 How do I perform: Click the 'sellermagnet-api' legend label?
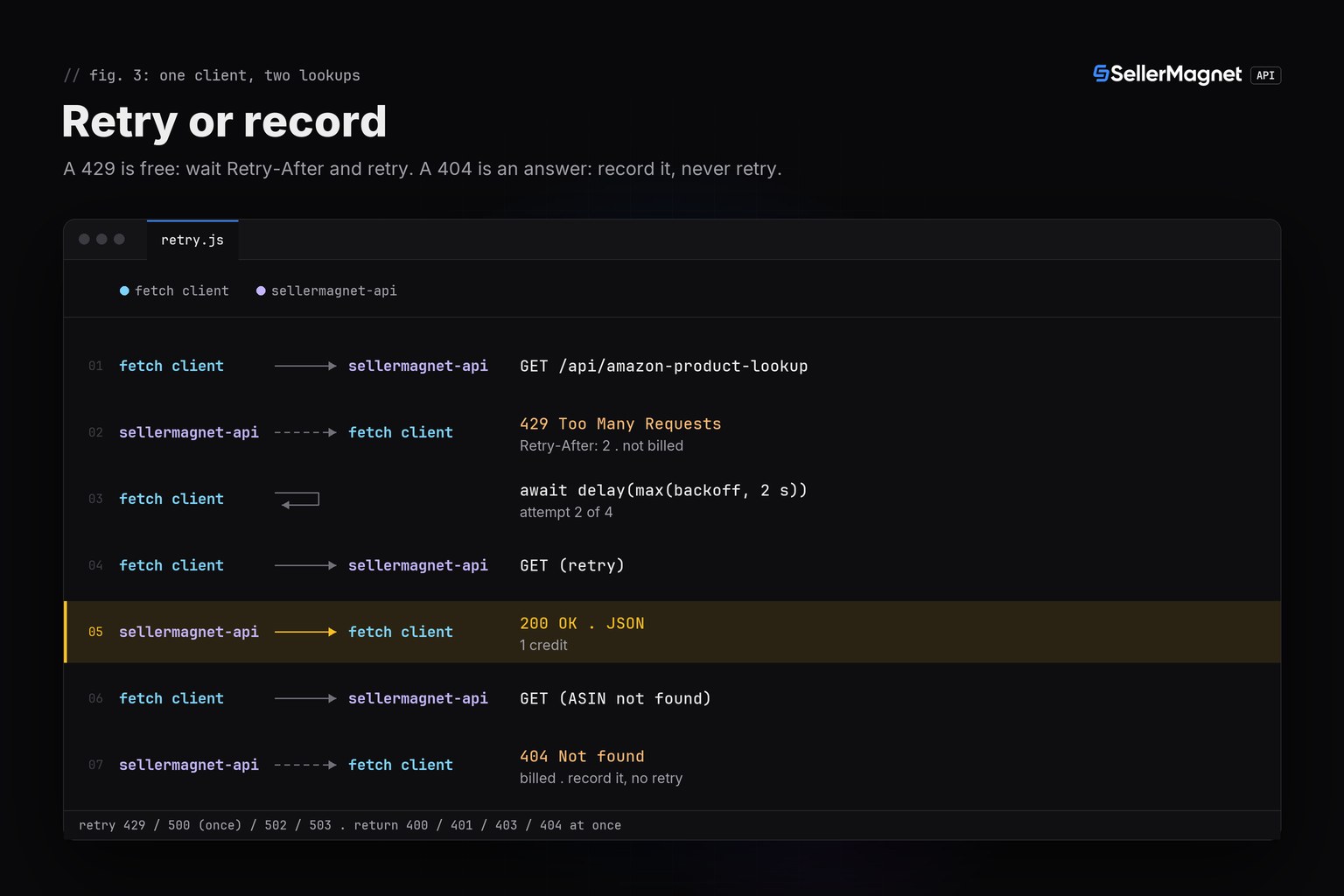click(334, 290)
